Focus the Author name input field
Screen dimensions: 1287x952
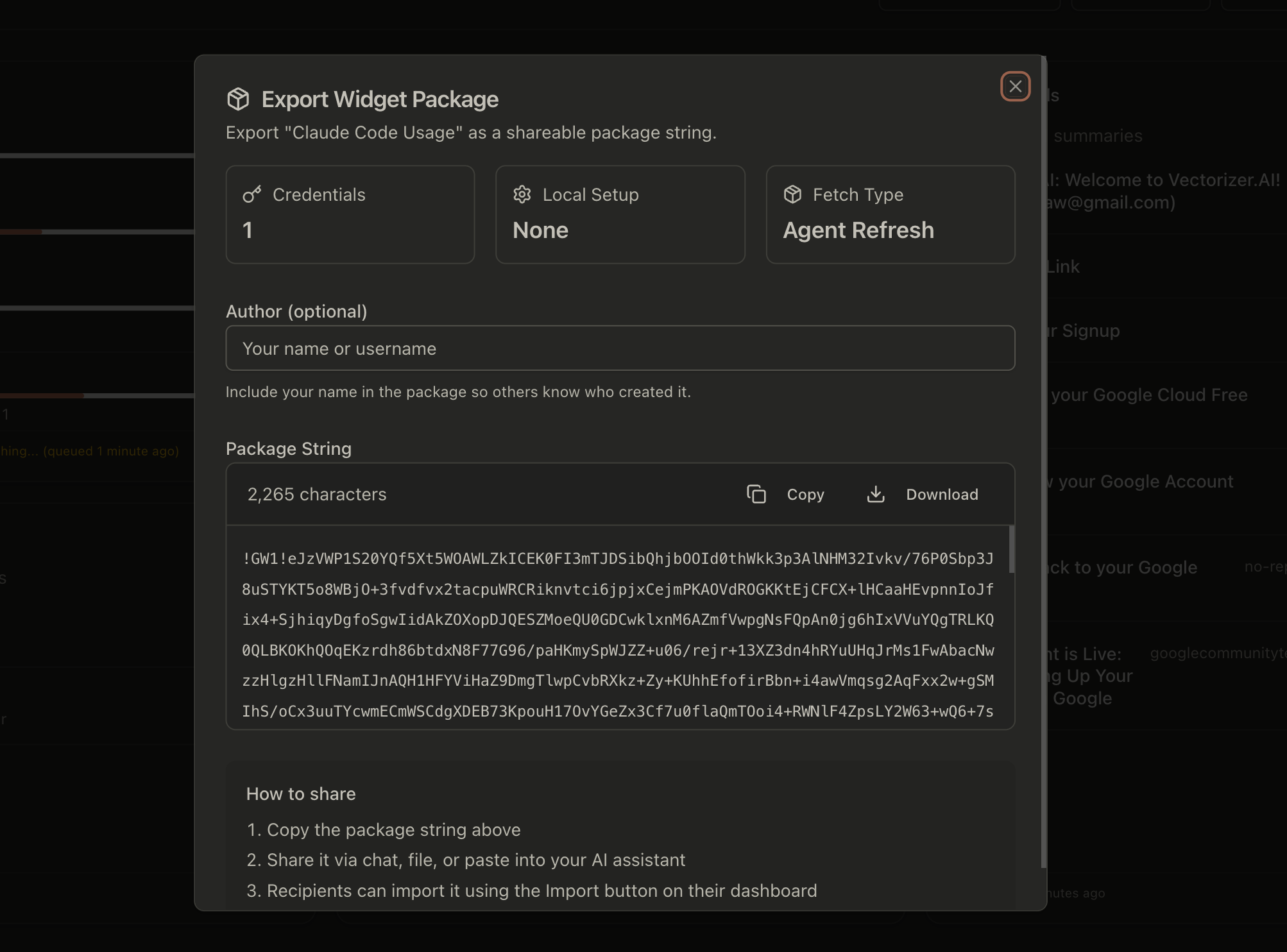[x=620, y=348]
